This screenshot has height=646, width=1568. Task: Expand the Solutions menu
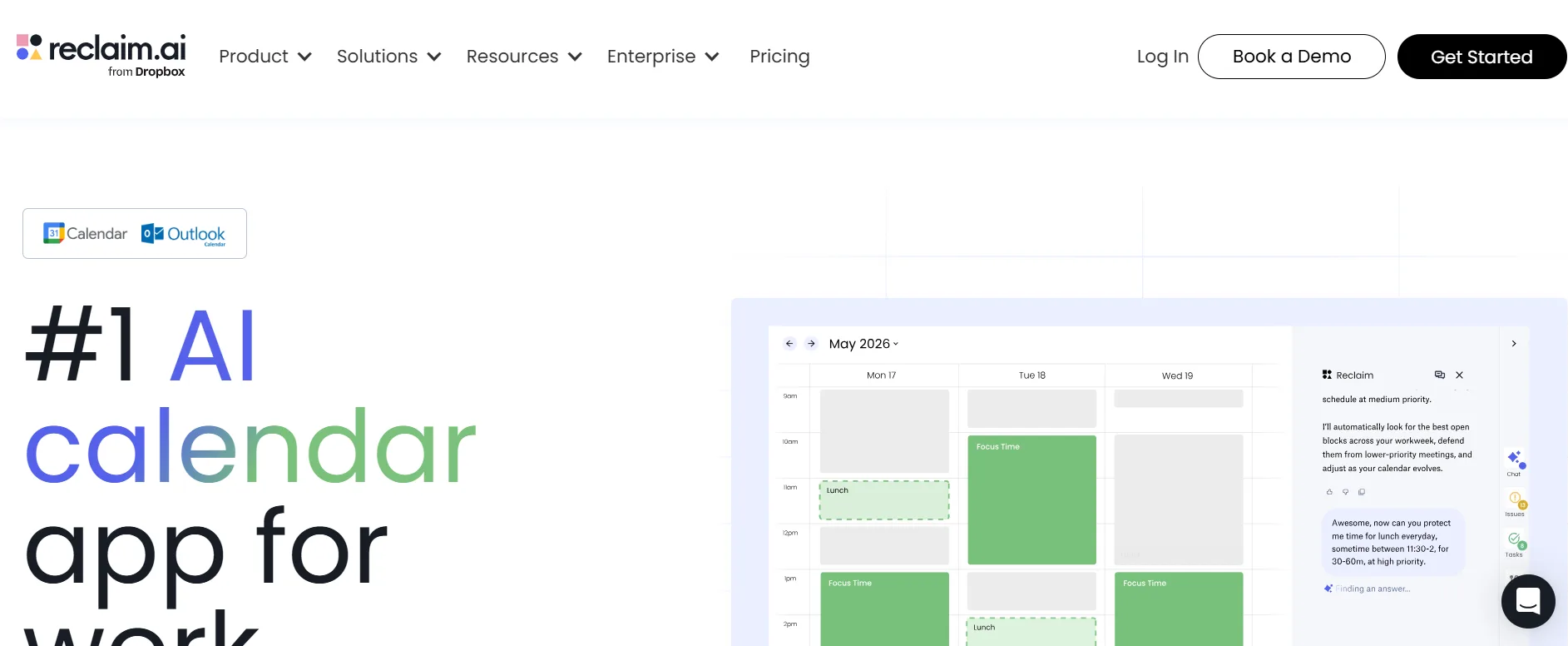point(388,57)
